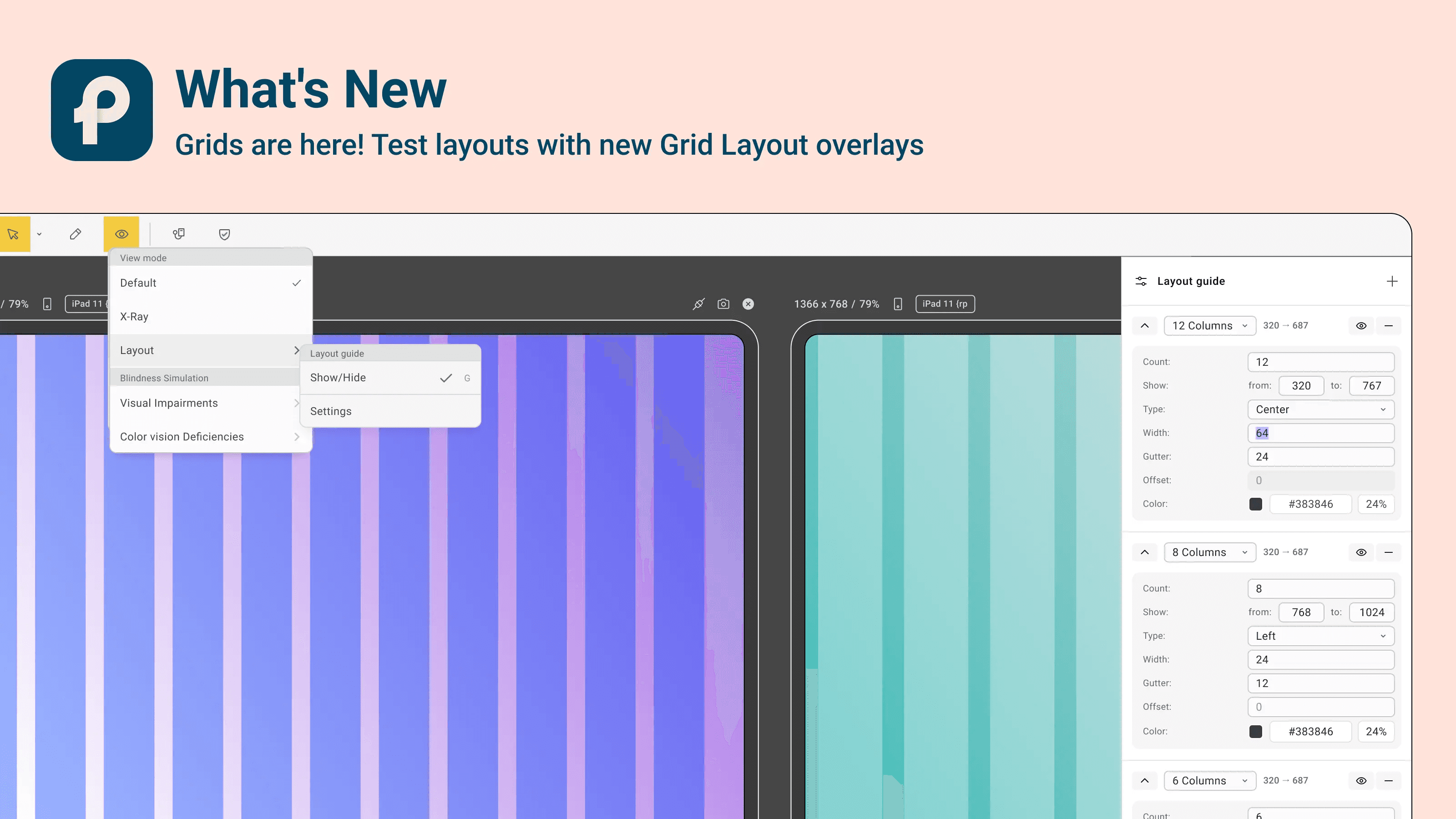Select the cursor inspect tool icon

13,234
